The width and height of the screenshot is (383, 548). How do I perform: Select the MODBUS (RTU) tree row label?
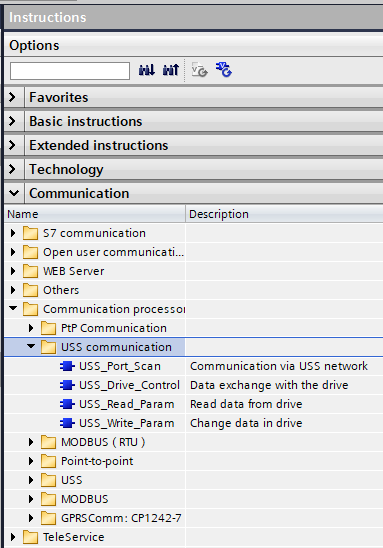coord(103,442)
